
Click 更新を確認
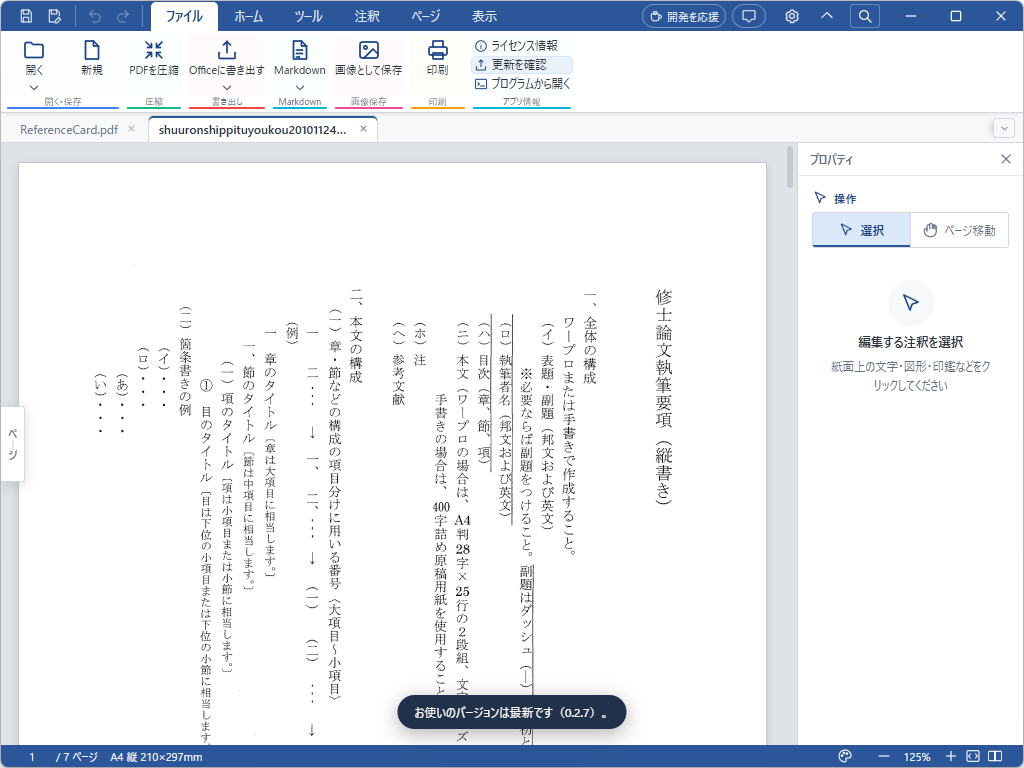click(522, 65)
